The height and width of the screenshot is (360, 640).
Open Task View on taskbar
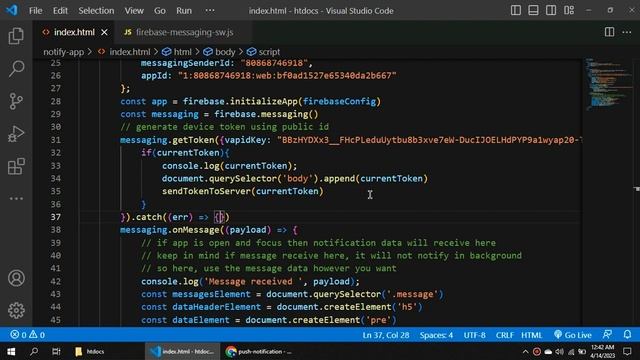point(56,351)
